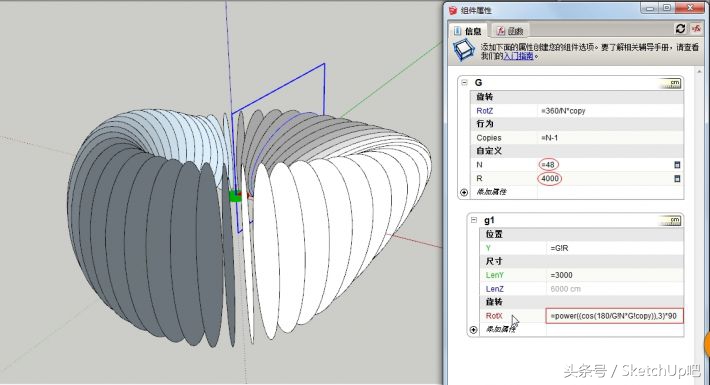Click the g1 component name header
Image resolution: width=710 pixels, height=385 pixels.
pyautogui.click(x=489, y=220)
